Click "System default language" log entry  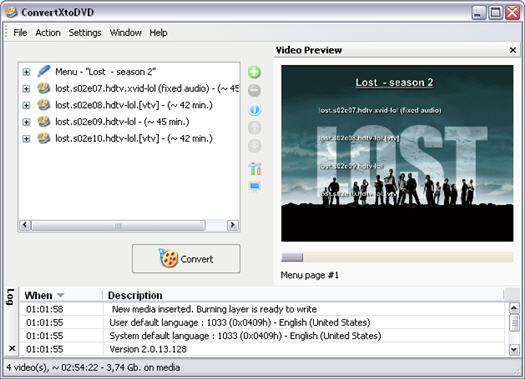pyautogui.click(x=245, y=336)
